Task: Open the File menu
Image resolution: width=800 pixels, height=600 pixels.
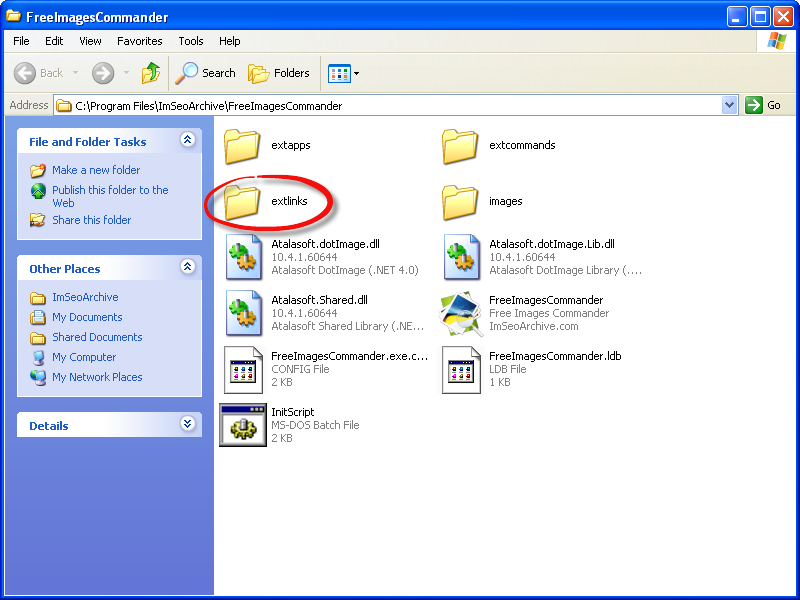Action: [x=21, y=41]
